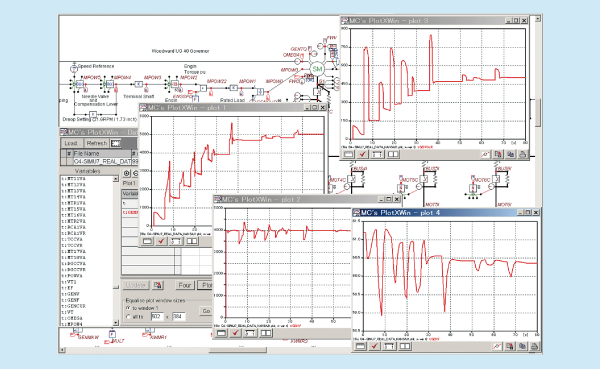Click the first window icon in plot 2 toolbar
The width and height of the screenshot is (600, 369).
pos(222,333)
